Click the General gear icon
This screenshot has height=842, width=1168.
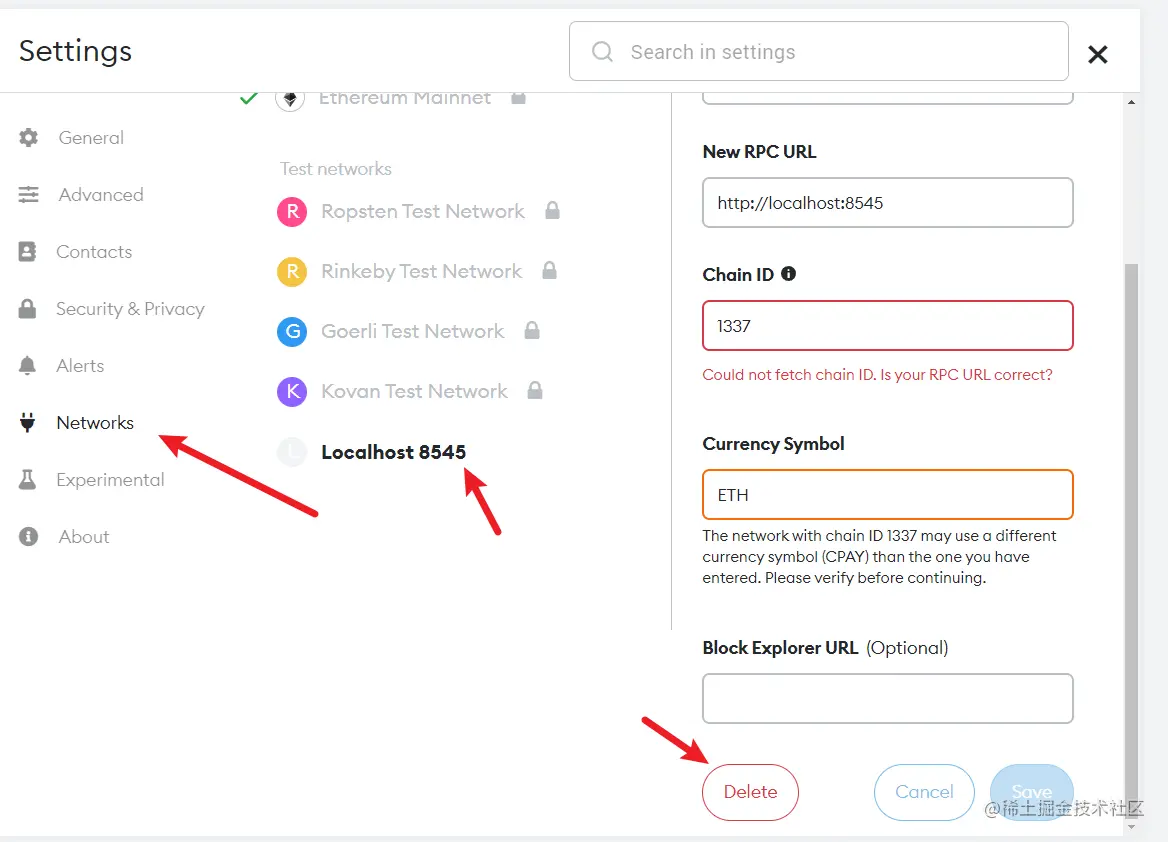[x=28, y=138]
